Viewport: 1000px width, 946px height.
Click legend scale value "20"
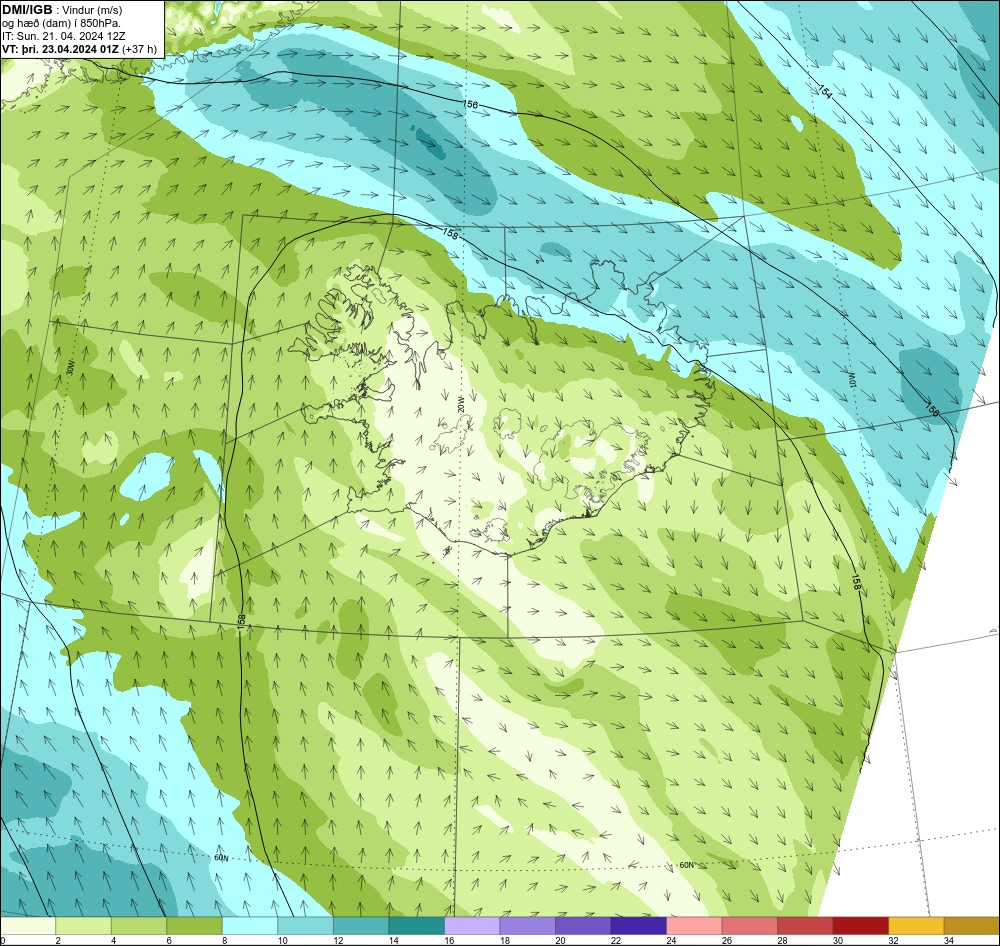pyautogui.click(x=559, y=940)
